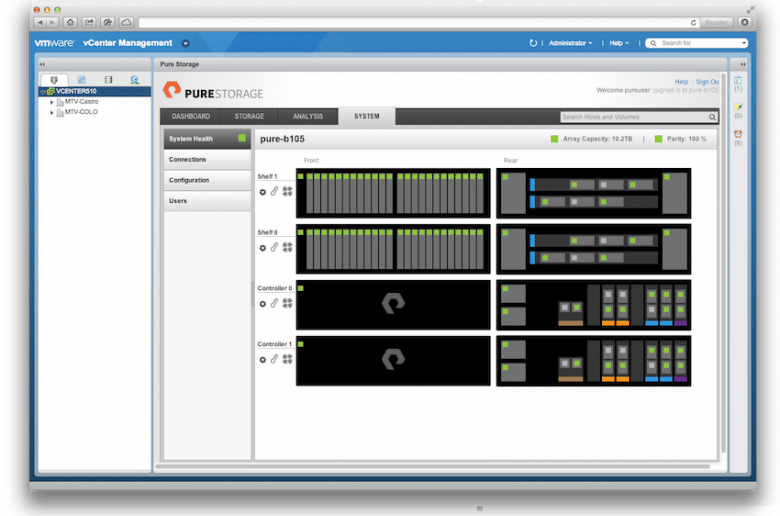Switch to the DASHBOARD tab
The width and height of the screenshot is (780, 516).
(x=191, y=116)
